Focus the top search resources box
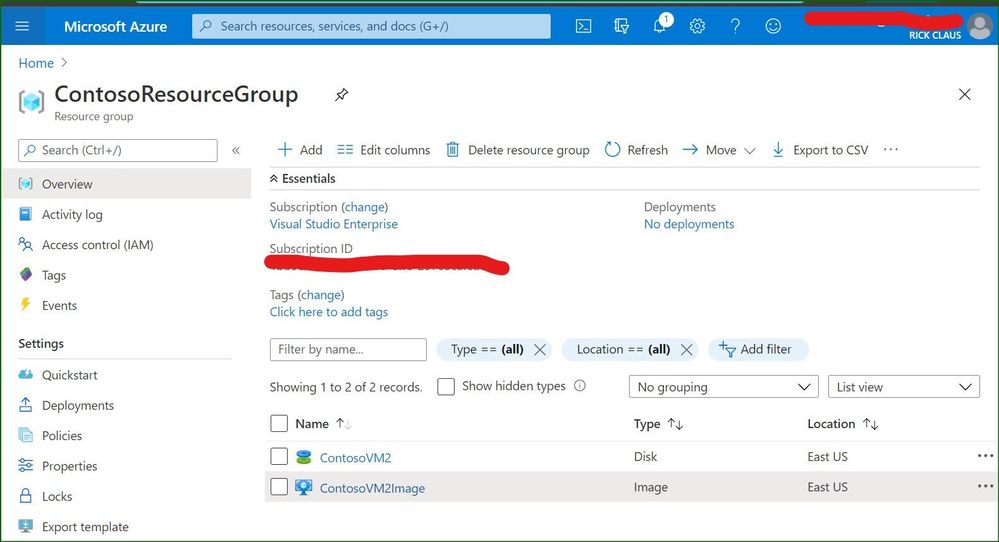 tap(371, 26)
